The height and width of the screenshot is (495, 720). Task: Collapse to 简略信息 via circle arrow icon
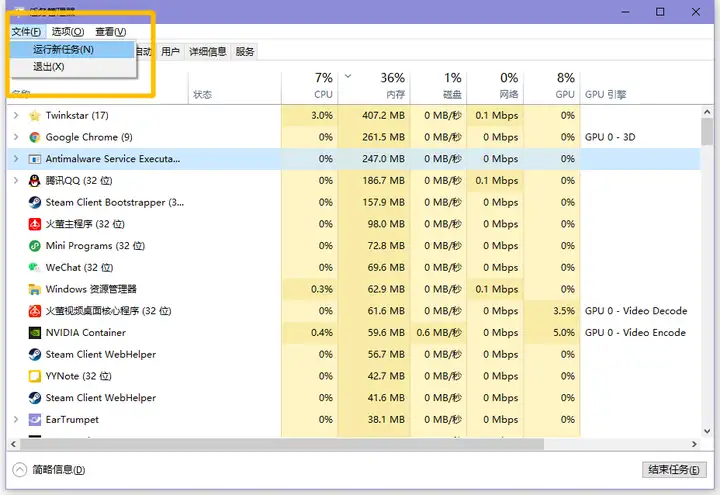[x=20, y=470]
